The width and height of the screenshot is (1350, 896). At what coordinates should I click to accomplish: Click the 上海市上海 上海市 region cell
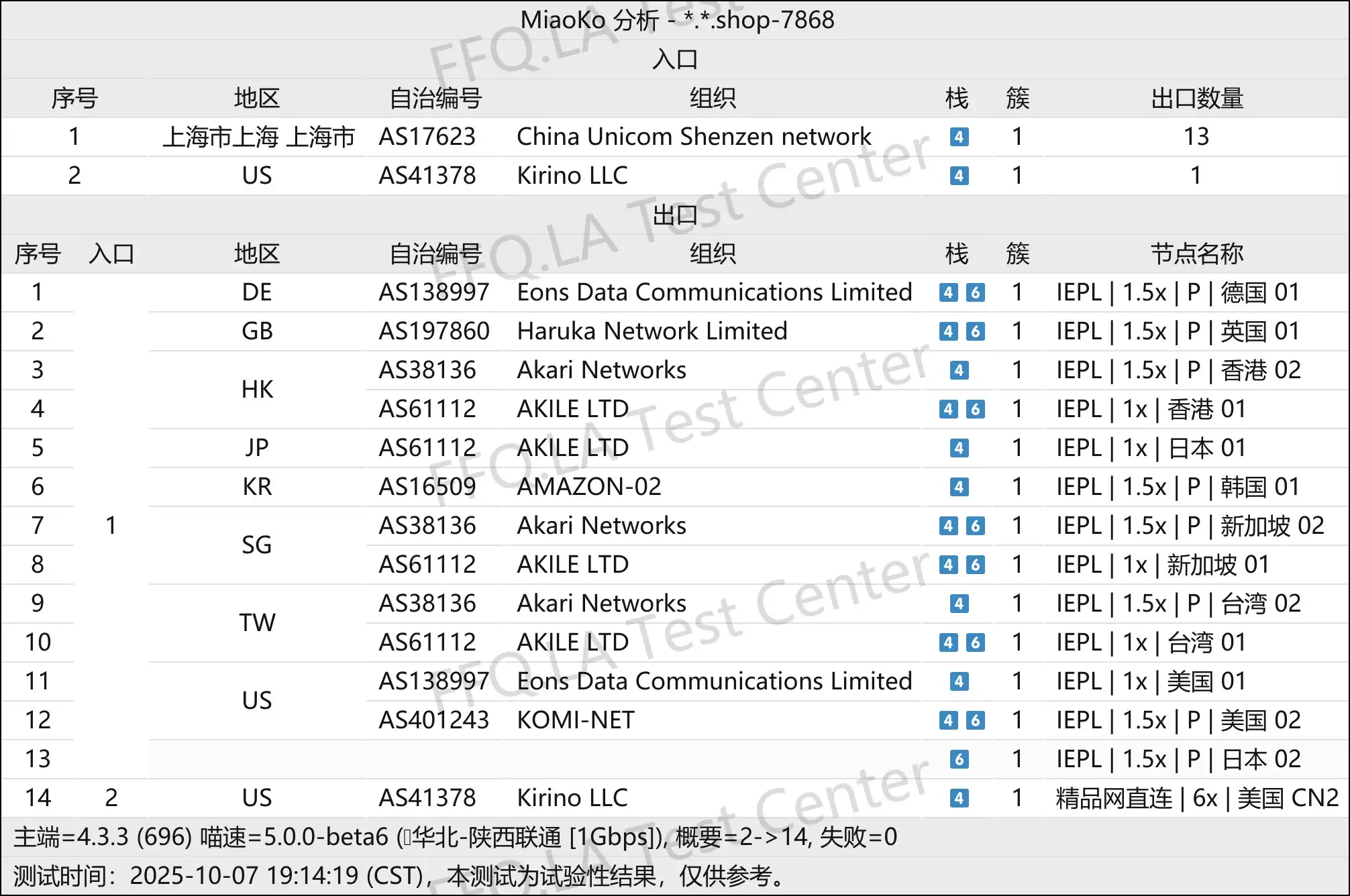[258, 137]
